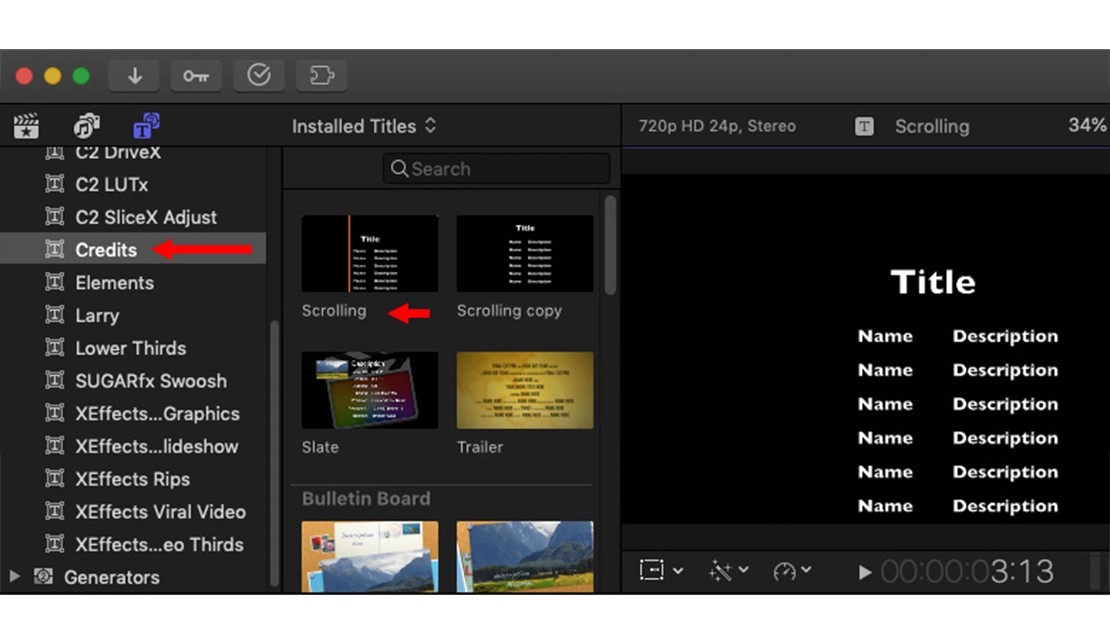Open the enhancements magic wand menu

click(727, 570)
